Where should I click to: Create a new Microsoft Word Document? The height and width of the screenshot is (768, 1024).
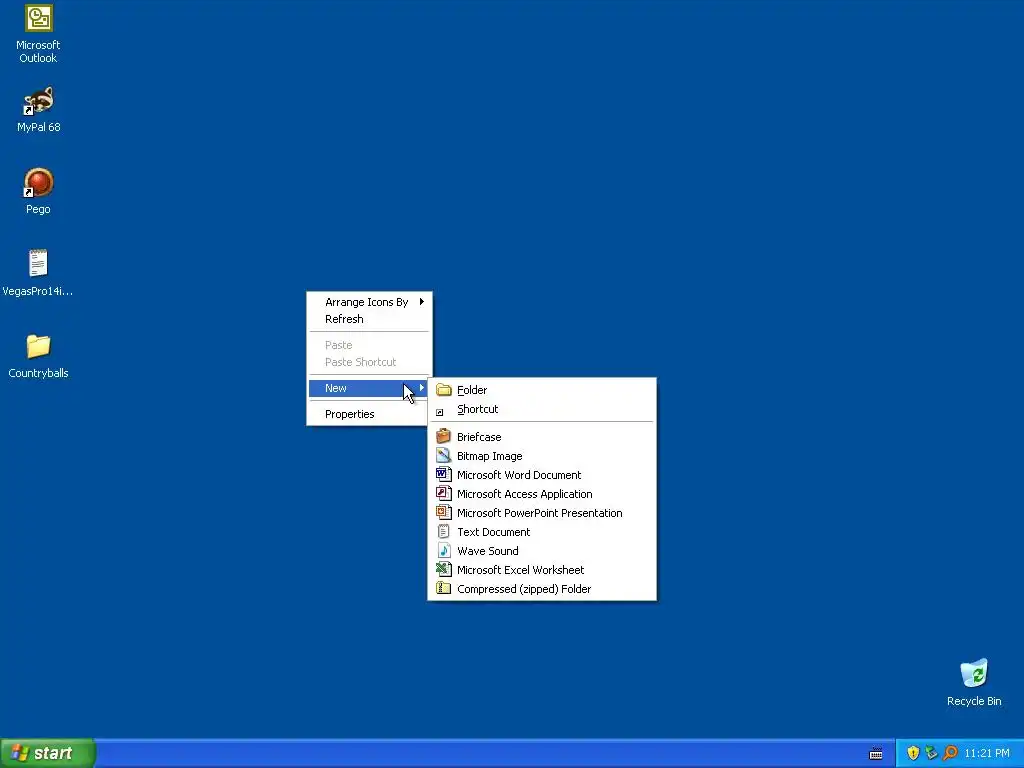coord(542,475)
